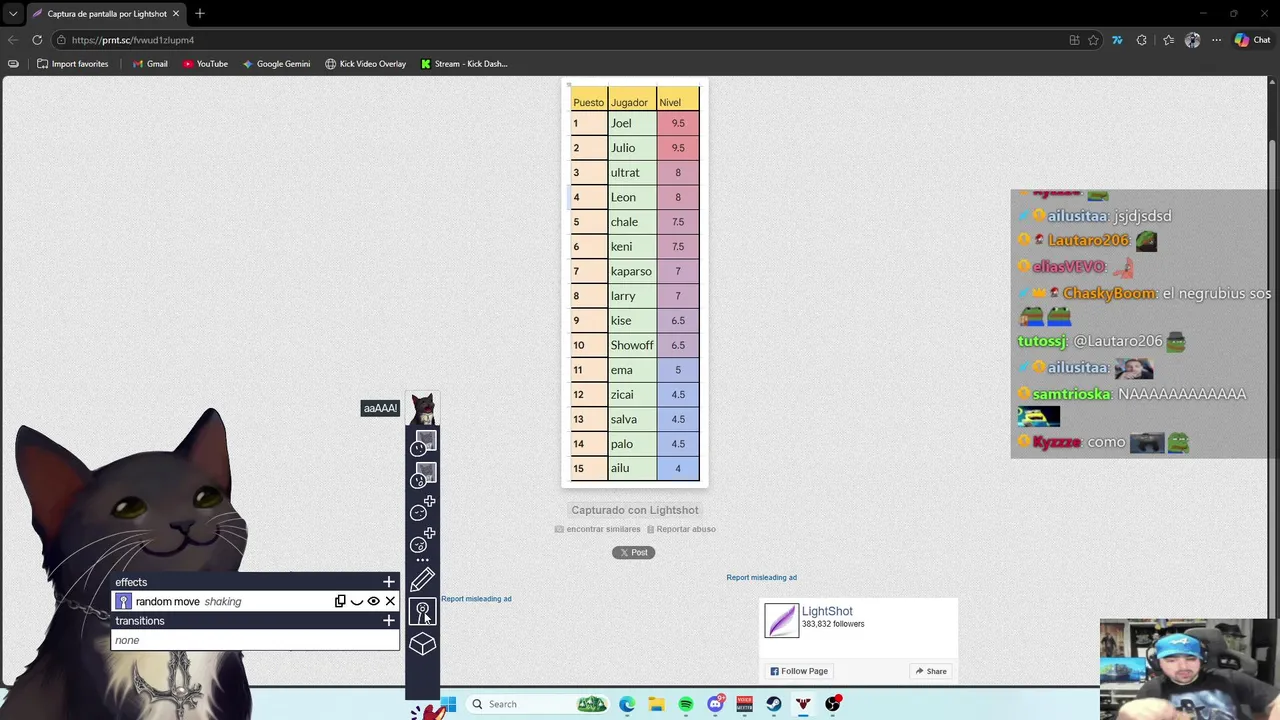Add image to closed-eyes neutral expression
The width and height of the screenshot is (1280, 720).
[423, 508]
